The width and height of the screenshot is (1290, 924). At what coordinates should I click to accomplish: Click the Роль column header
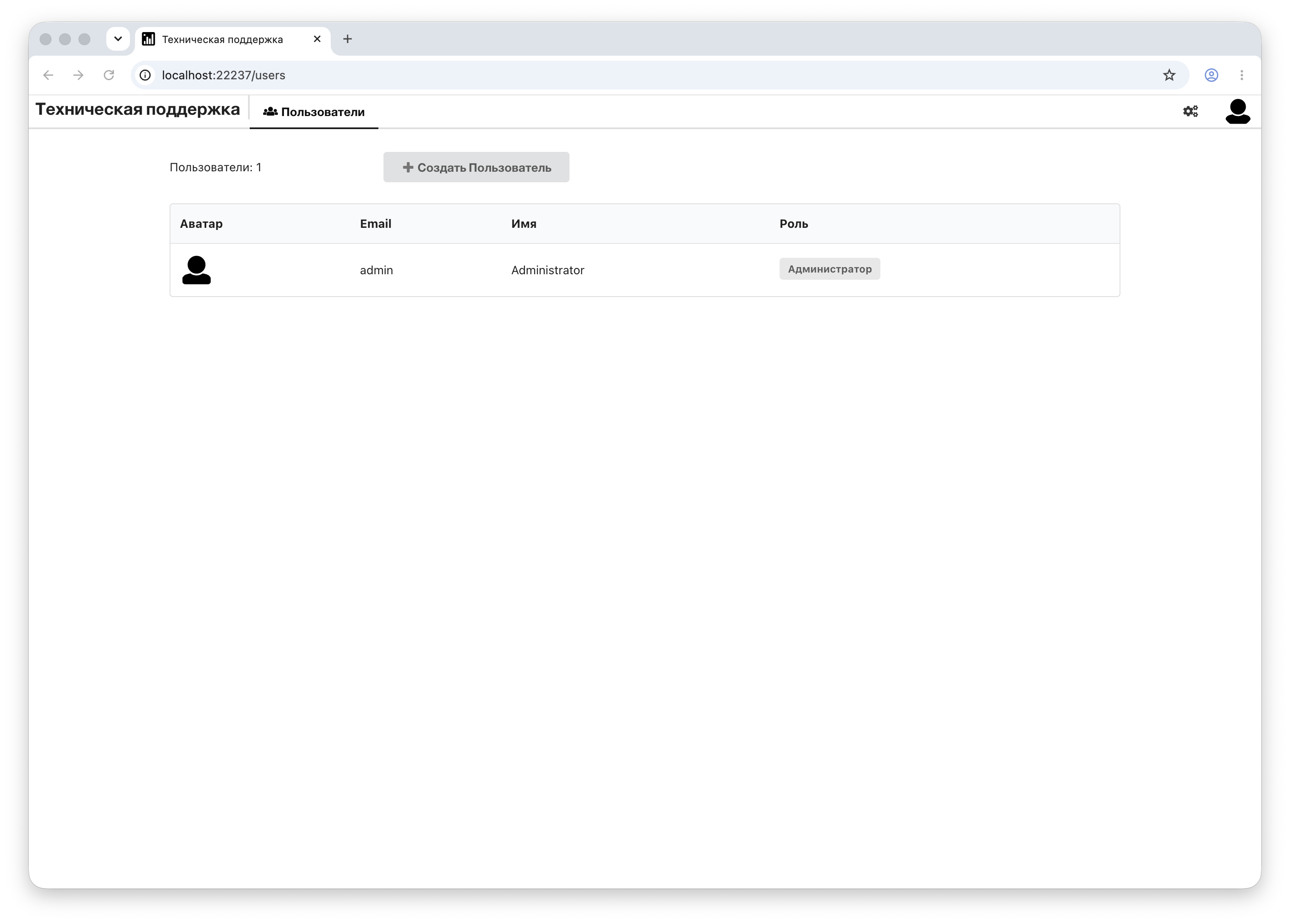(793, 224)
